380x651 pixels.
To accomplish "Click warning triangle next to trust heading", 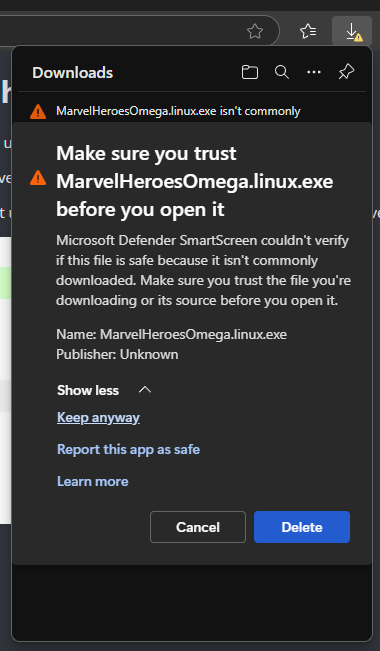I will [x=38, y=178].
